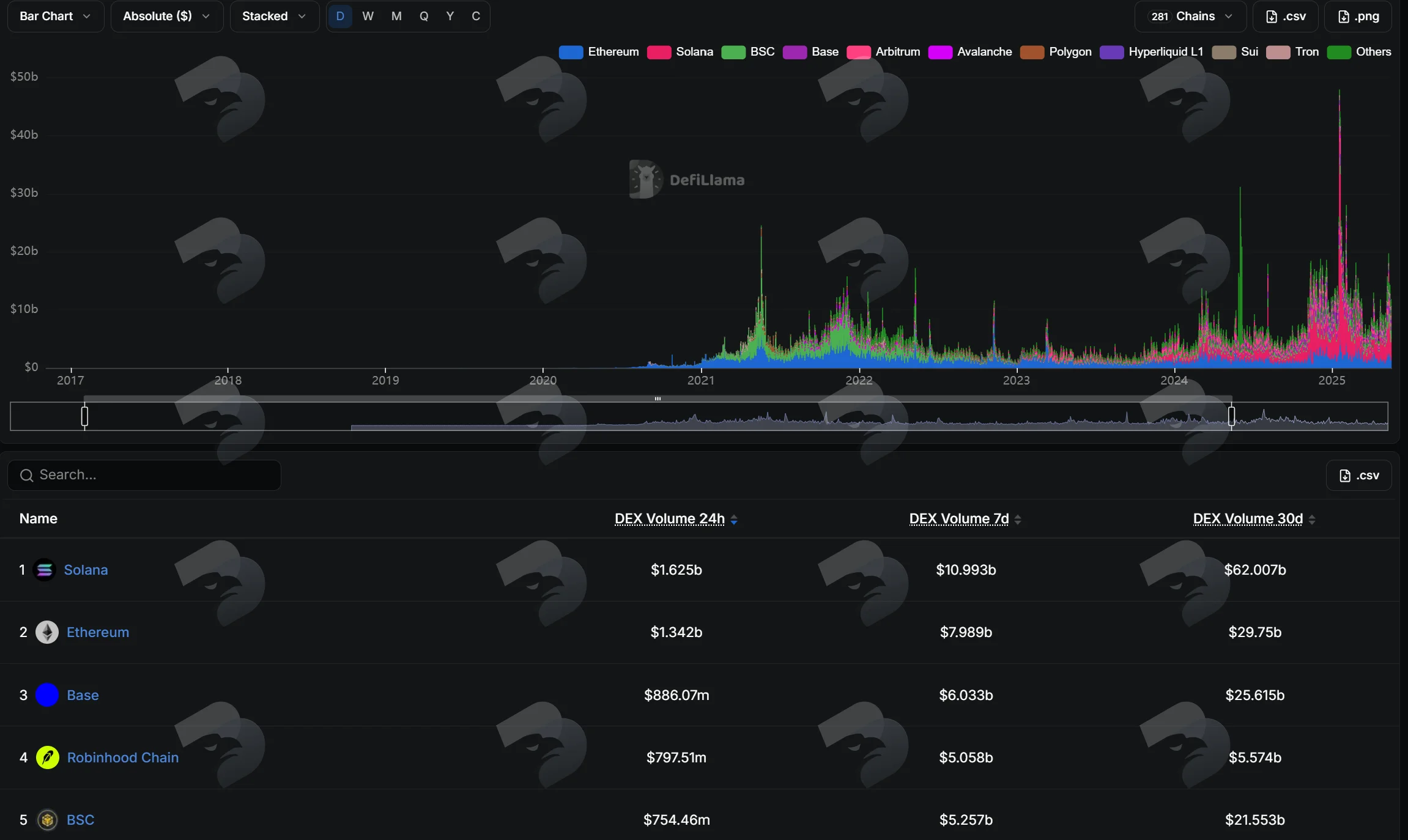Screen dimensions: 1408x840
Task: Click the BSC chain logo icon
Action: point(47,820)
